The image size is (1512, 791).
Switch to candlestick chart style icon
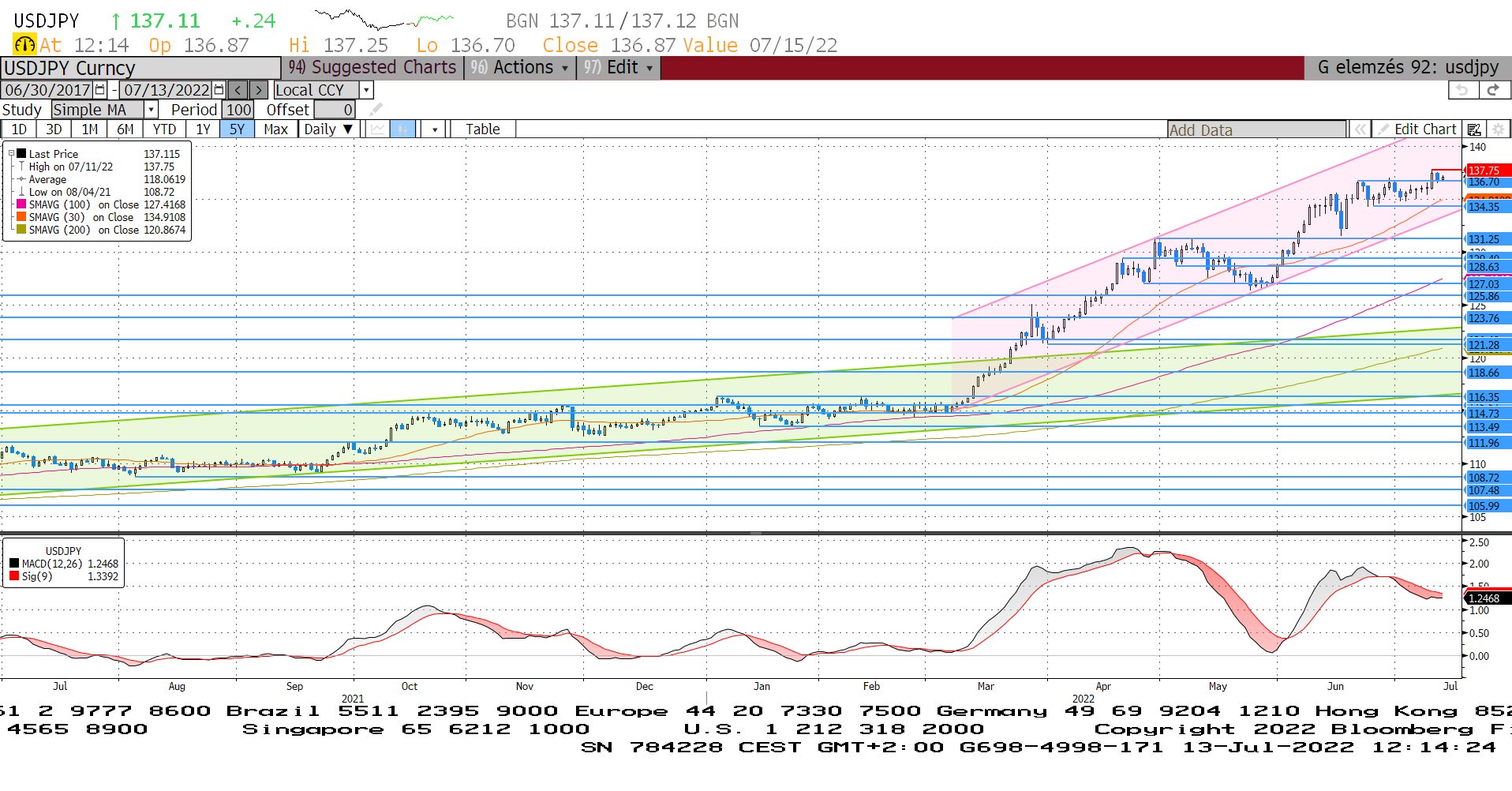click(402, 129)
